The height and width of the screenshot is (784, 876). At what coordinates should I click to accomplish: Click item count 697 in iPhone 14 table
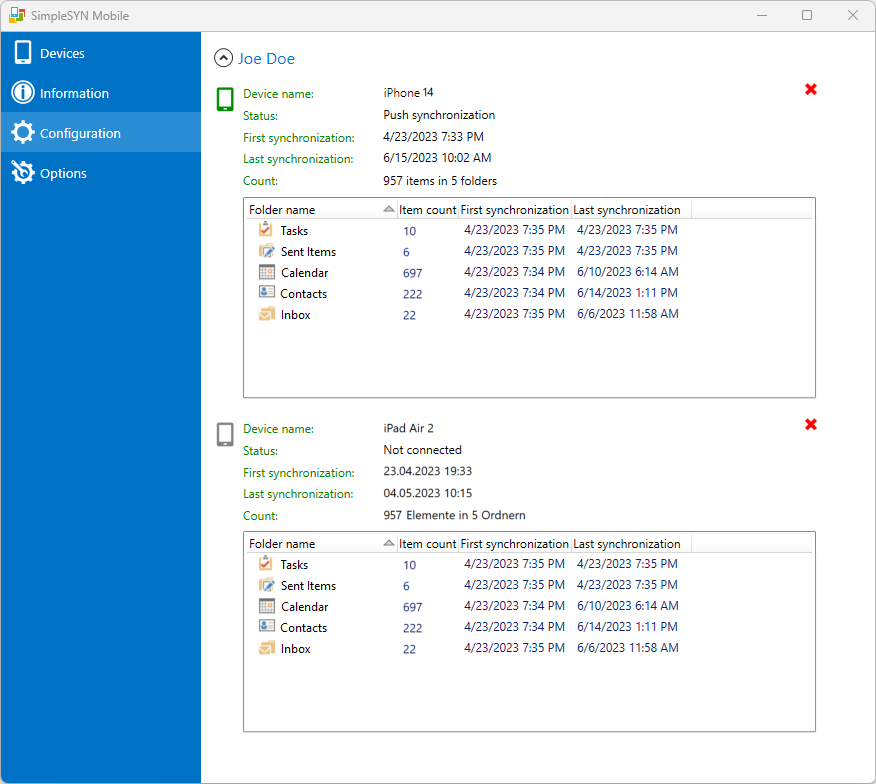pyautogui.click(x=412, y=273)
